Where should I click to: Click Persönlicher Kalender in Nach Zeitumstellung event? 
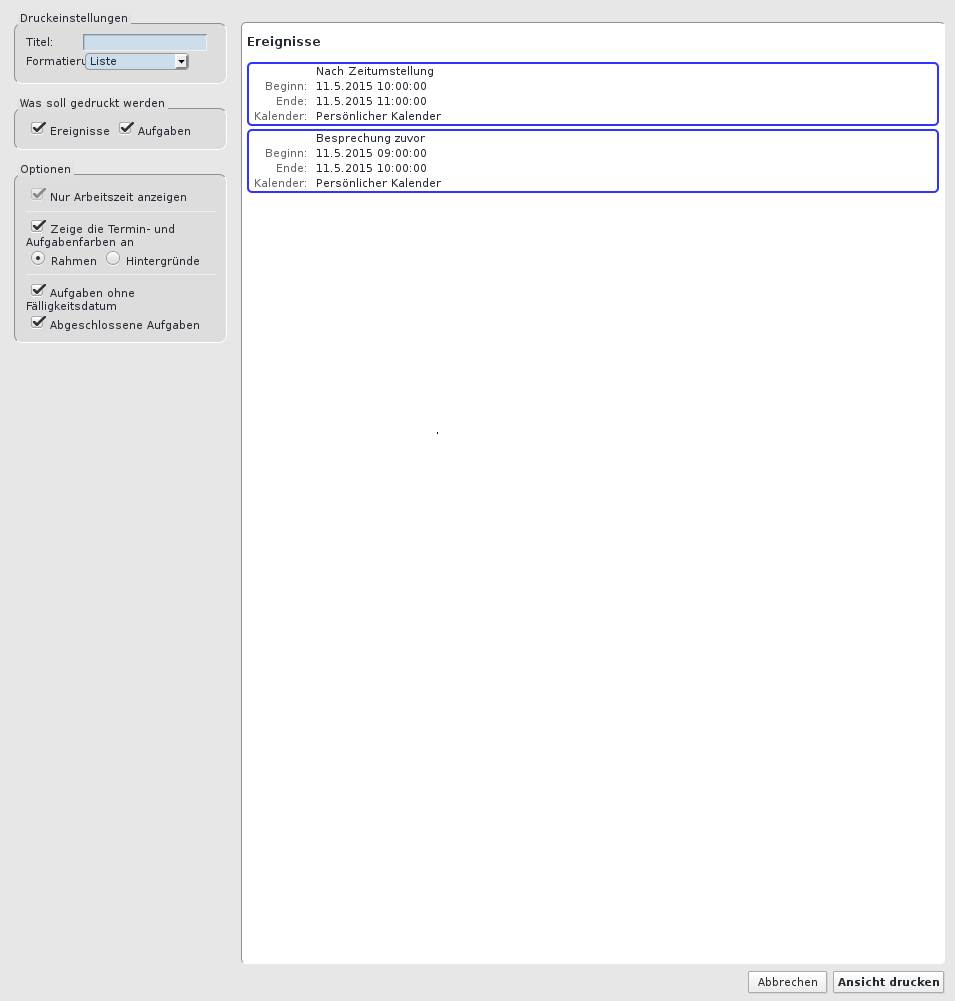378,116
